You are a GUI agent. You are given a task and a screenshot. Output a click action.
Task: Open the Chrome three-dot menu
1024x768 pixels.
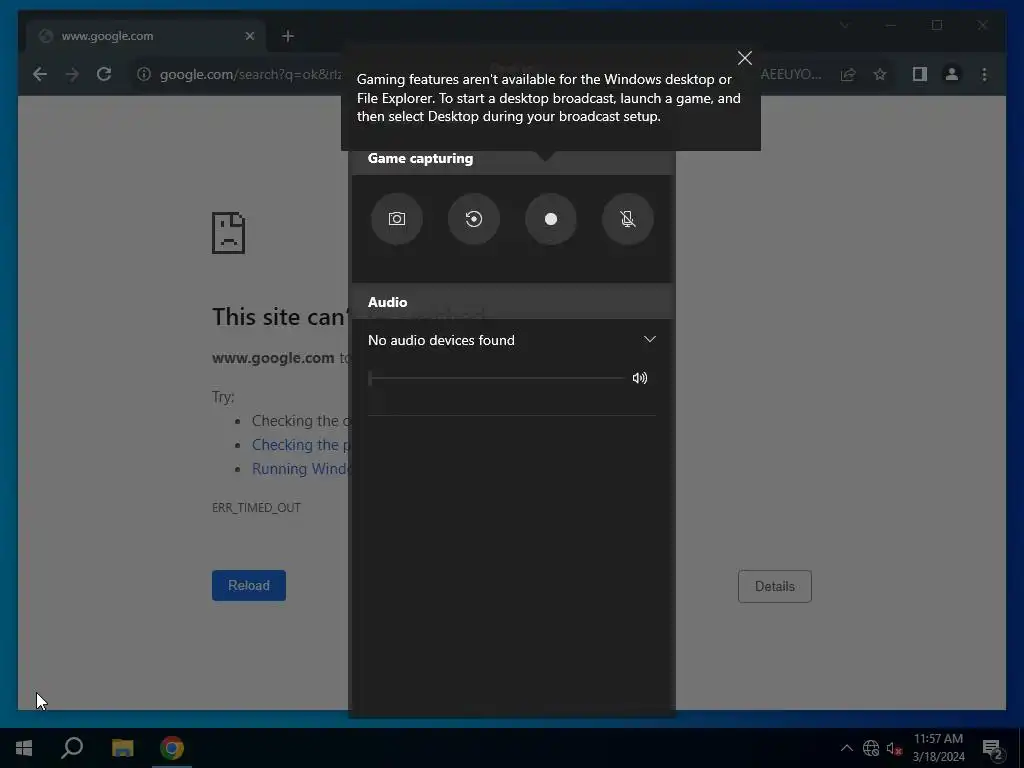[x=984, y=74]
